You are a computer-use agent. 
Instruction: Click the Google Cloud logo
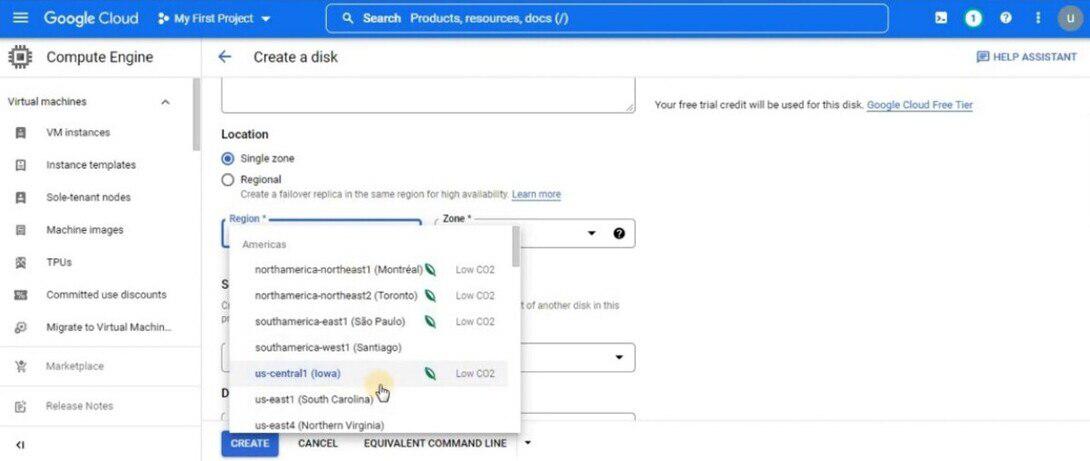(x=91, y=18)
